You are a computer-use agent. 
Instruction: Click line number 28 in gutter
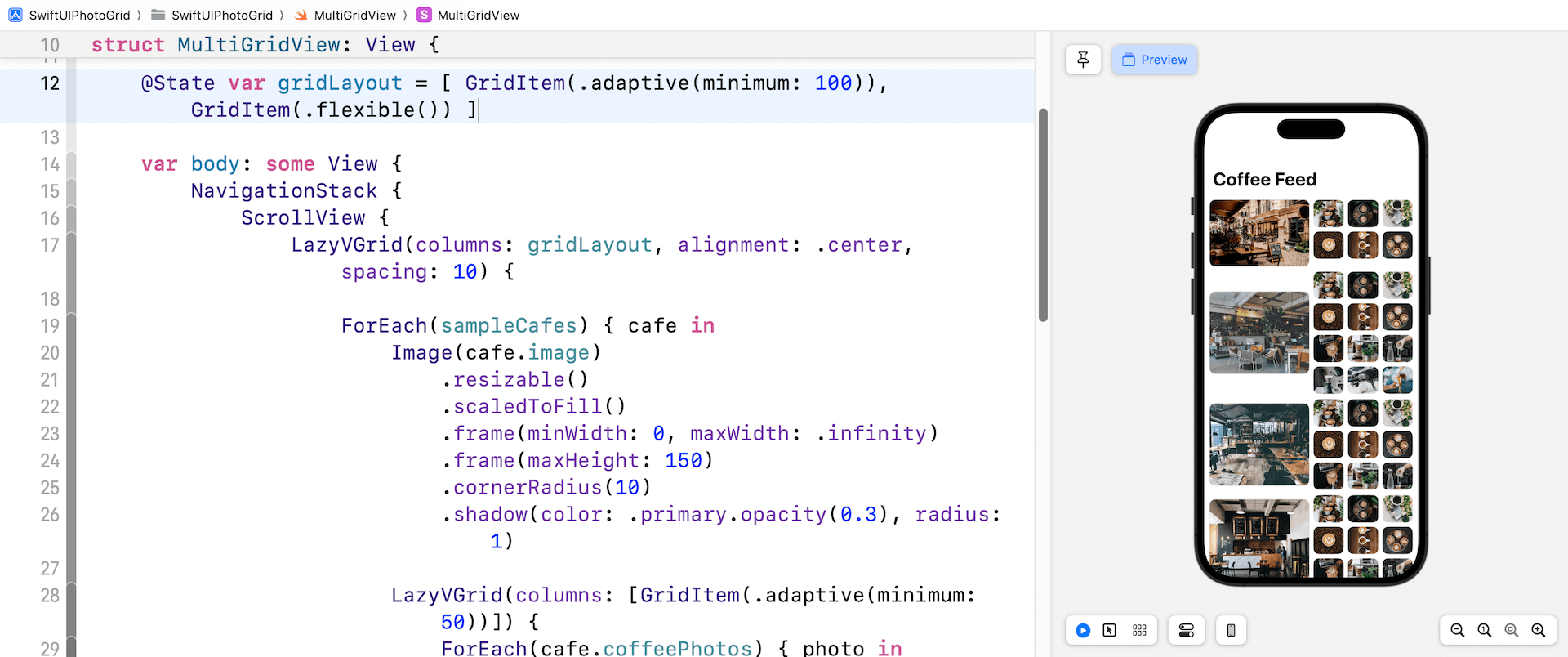[x=50, y=595]
